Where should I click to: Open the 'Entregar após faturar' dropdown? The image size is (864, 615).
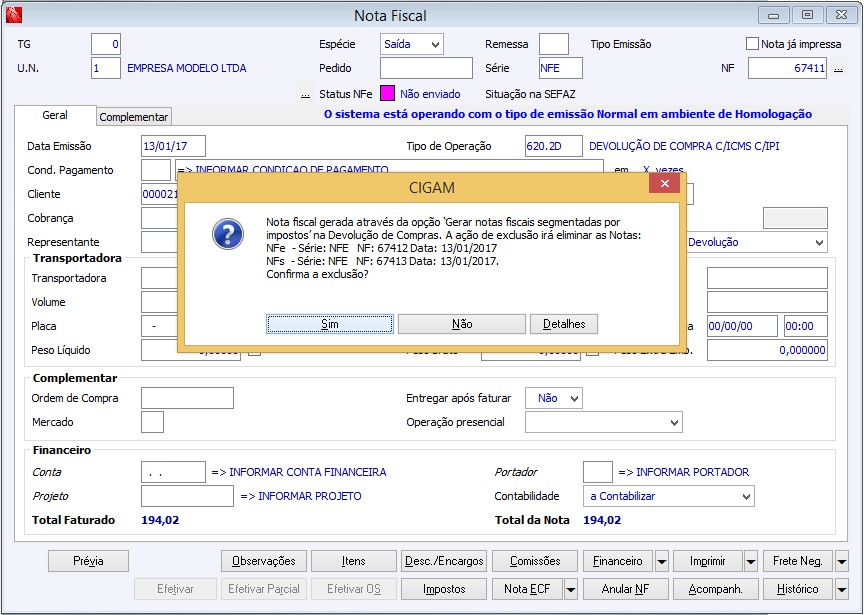[553, 398]
